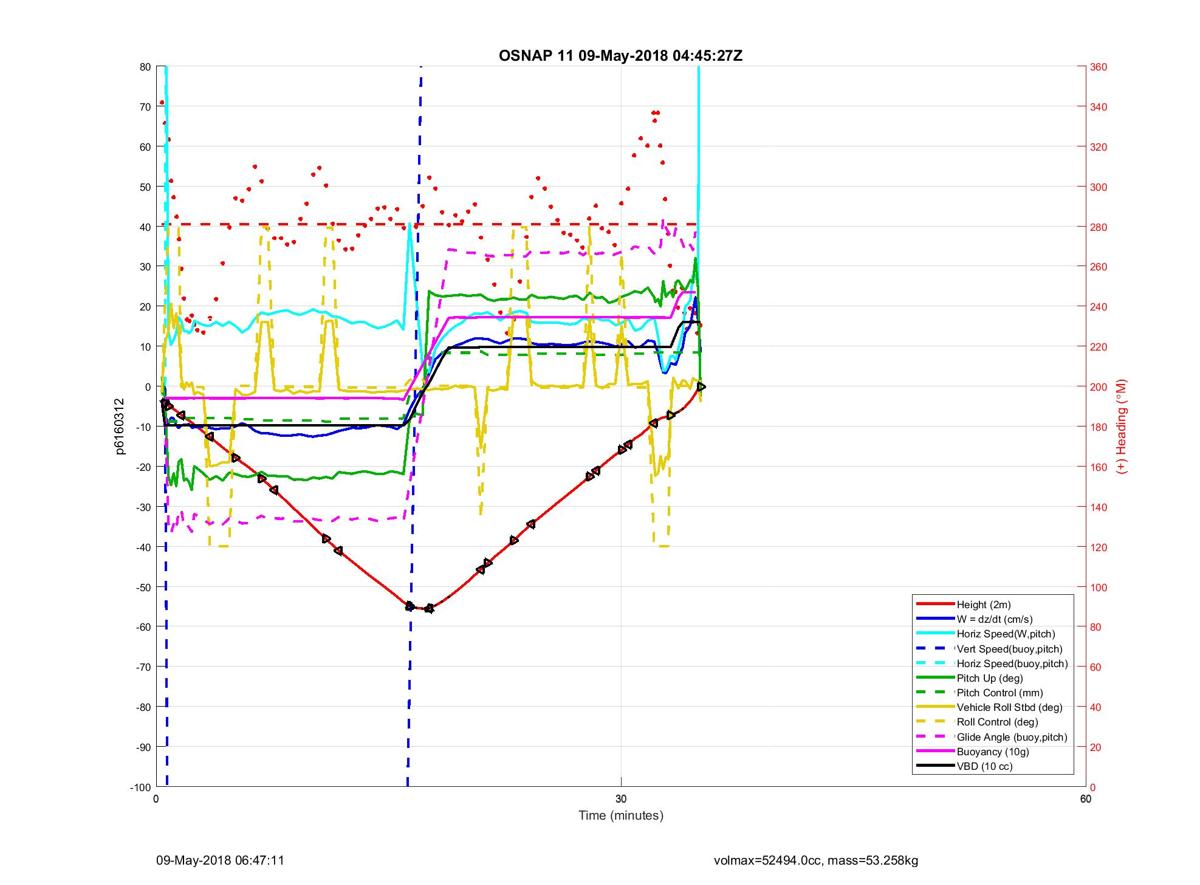1200x885 pixels.
Task: Click the 'p6160312' vertical axis label
Action: (118, 427)
